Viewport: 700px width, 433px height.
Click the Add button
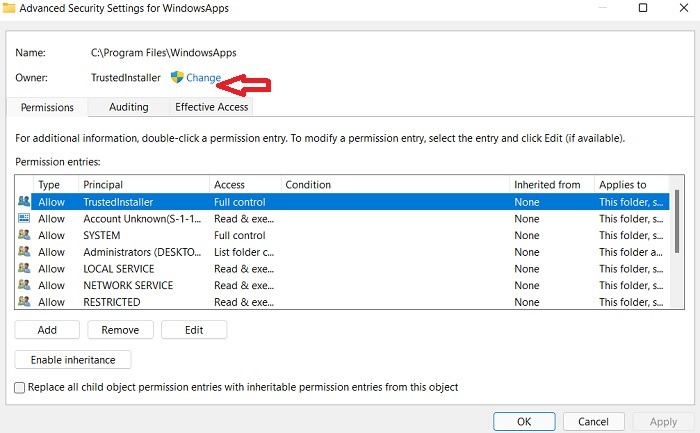click(x=47, y=330)
